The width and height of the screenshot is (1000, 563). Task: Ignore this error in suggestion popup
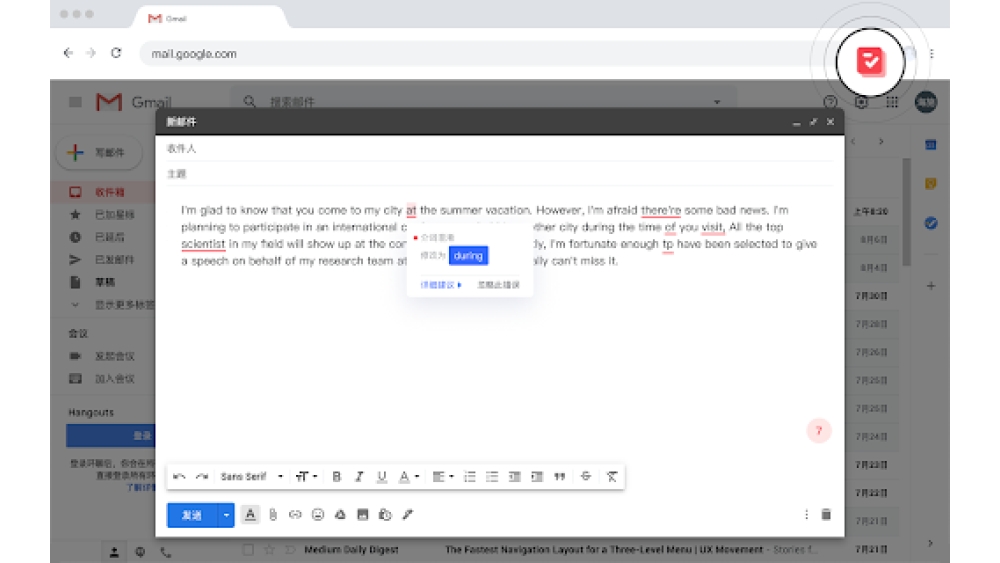click(499, 285)
